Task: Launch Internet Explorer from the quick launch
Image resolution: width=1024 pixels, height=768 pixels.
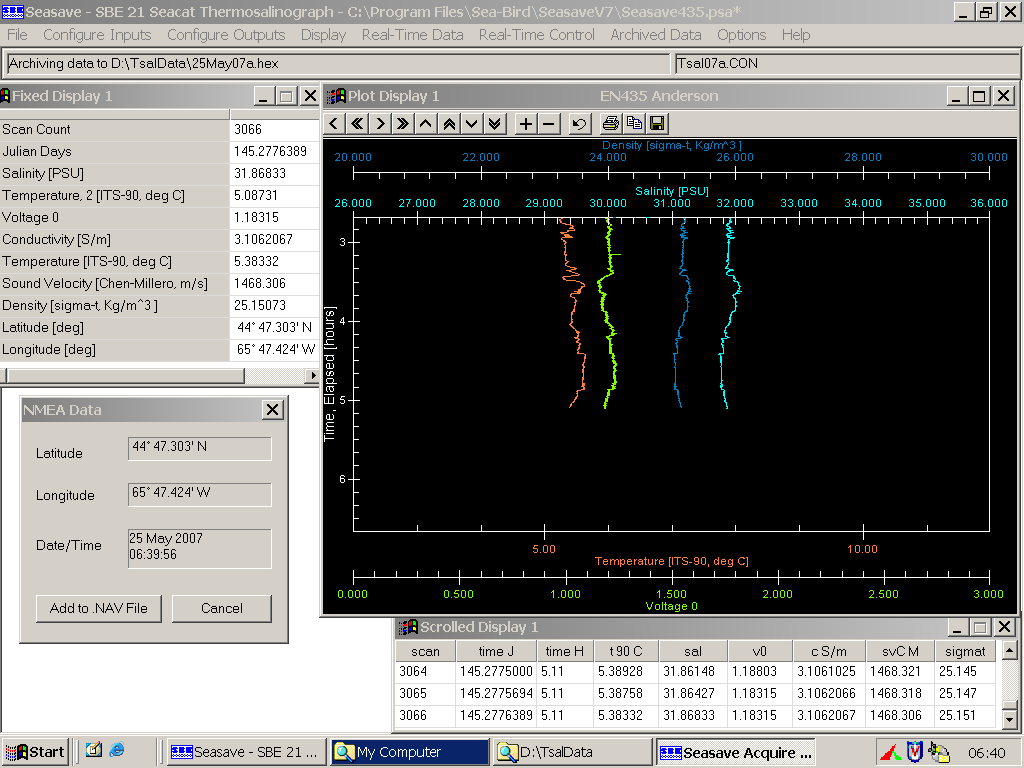Action: 118,750
